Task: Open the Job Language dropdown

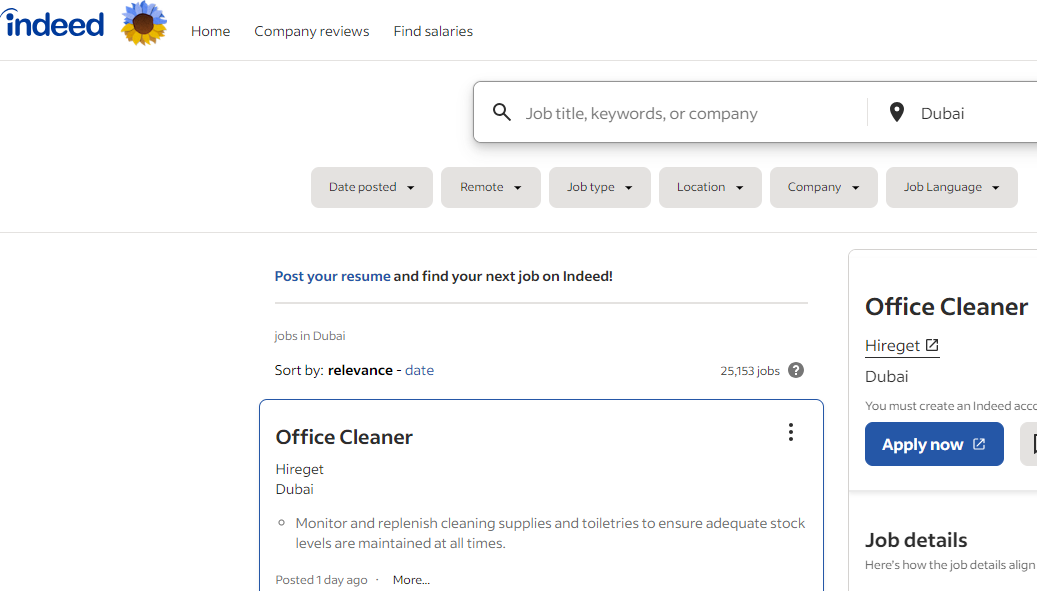Action: point(951,187)
